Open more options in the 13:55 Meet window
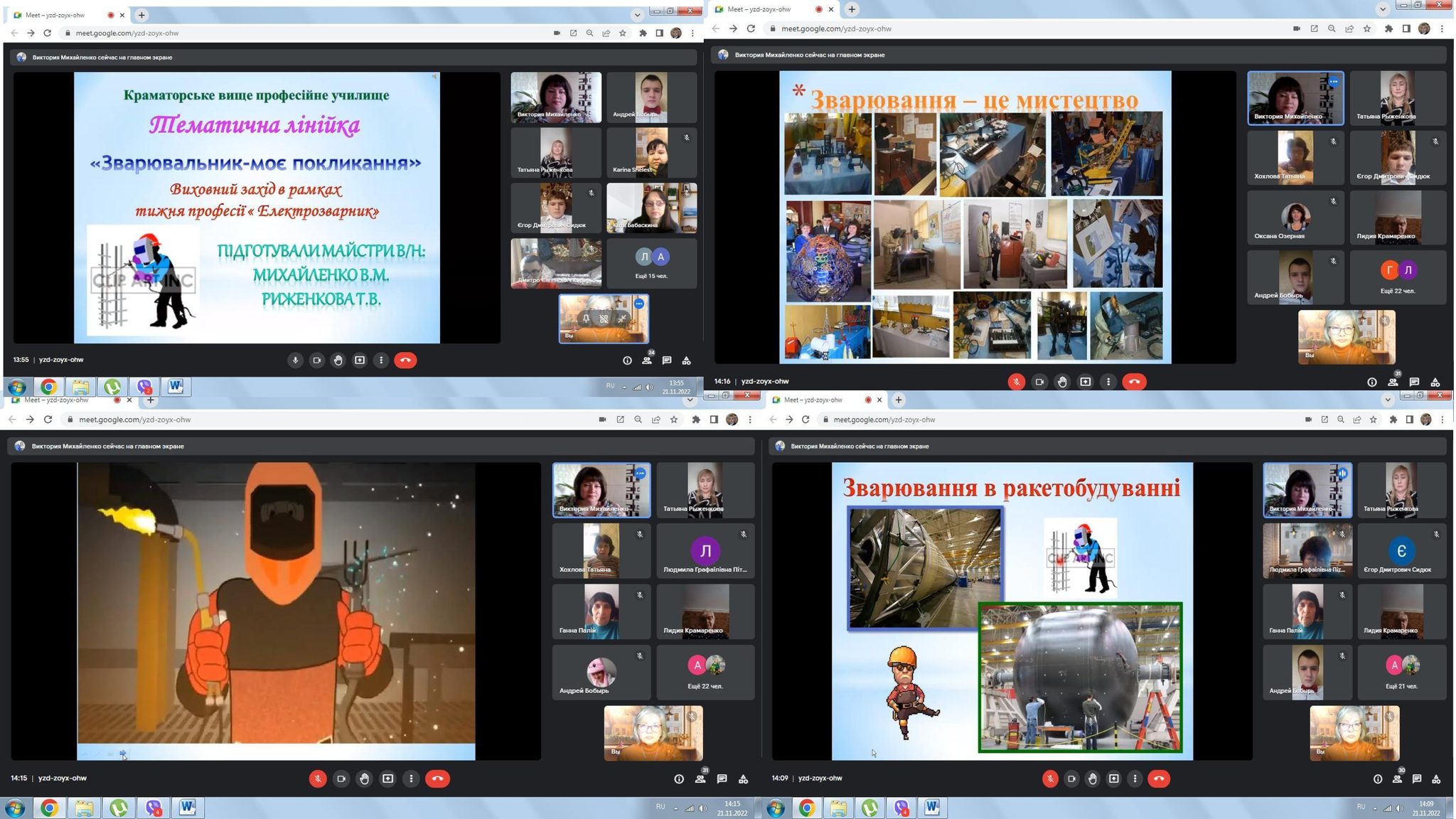 [x=381, y=360]
